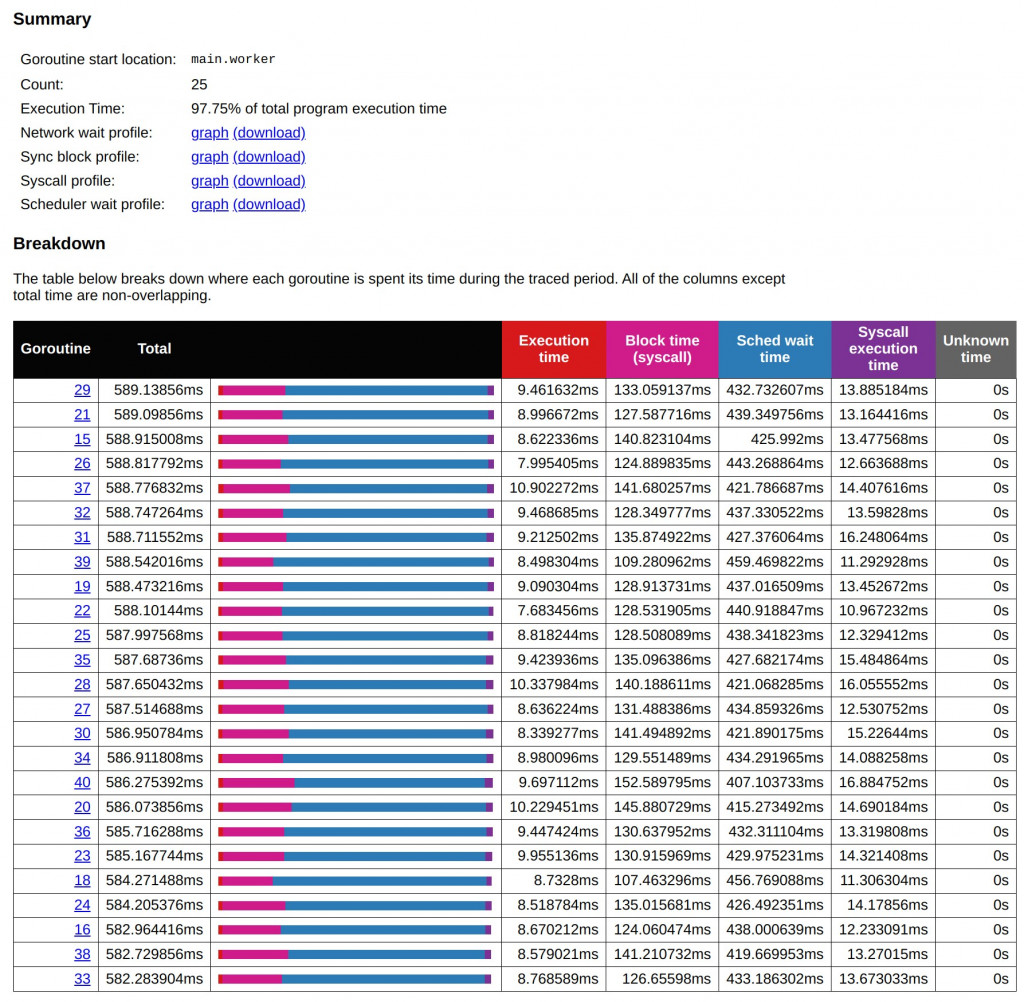This screenshot has height=1002, width=1024.
Task: Click the blue Sched wait time header
Action: [774, 349]
